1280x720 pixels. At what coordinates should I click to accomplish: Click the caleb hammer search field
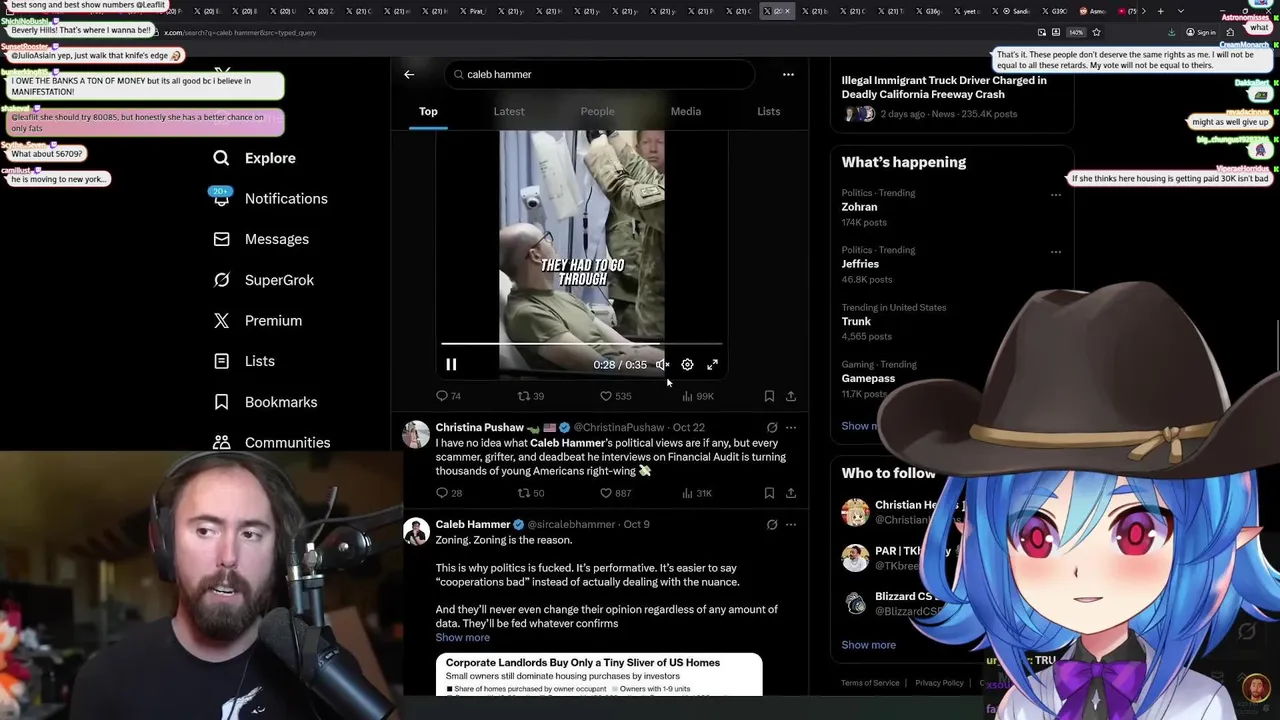pyautogui.click(x=599, y=74)
